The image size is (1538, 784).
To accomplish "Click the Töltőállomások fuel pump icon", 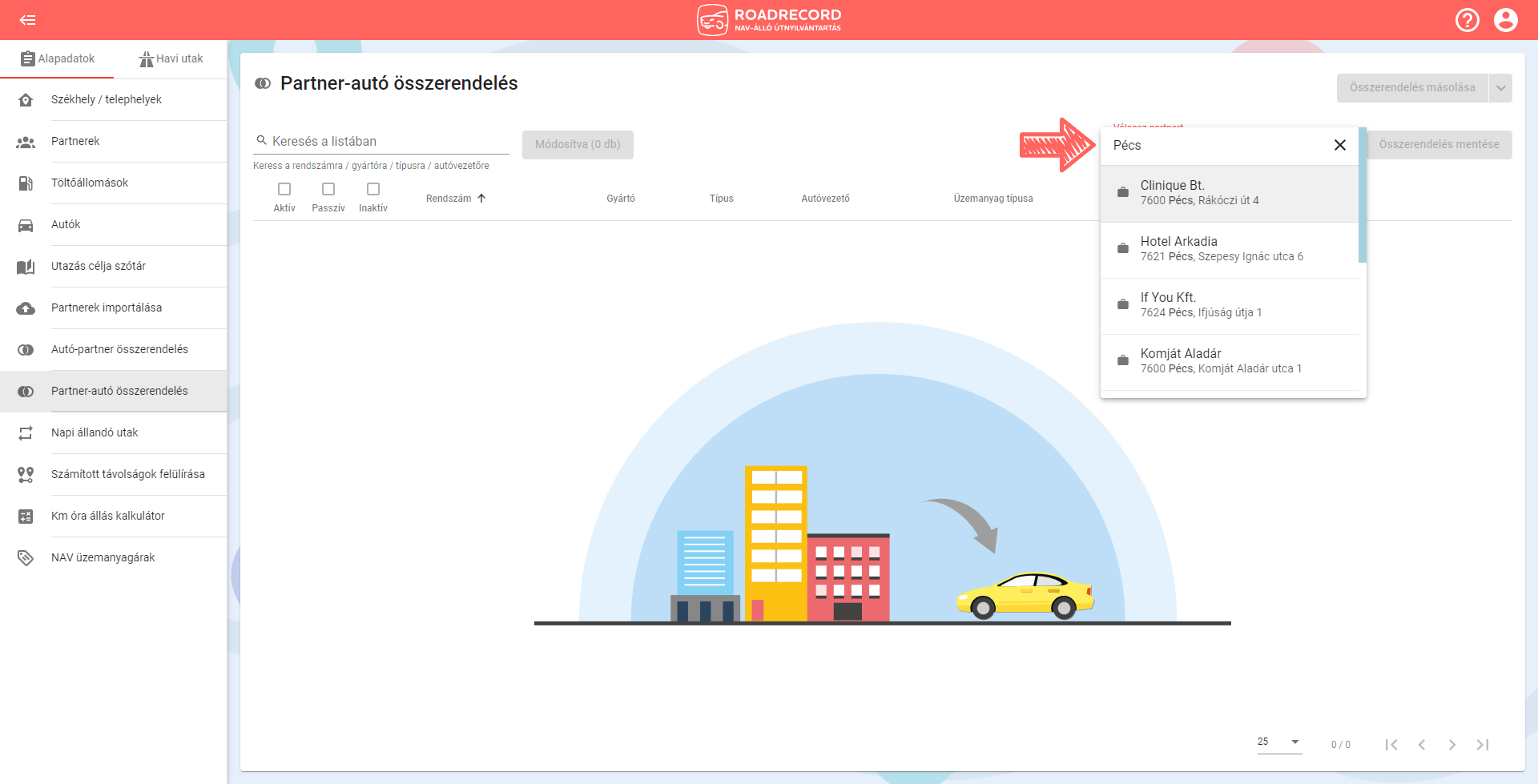I will (26, 183).
